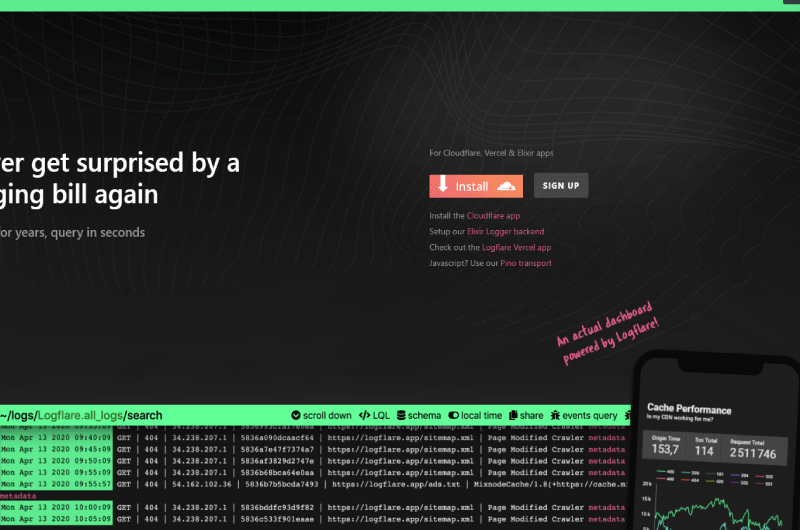Screen dimensions: 800x530
Task: Open metadata for the 09:45:09 log row
Action: coord(606,449)
